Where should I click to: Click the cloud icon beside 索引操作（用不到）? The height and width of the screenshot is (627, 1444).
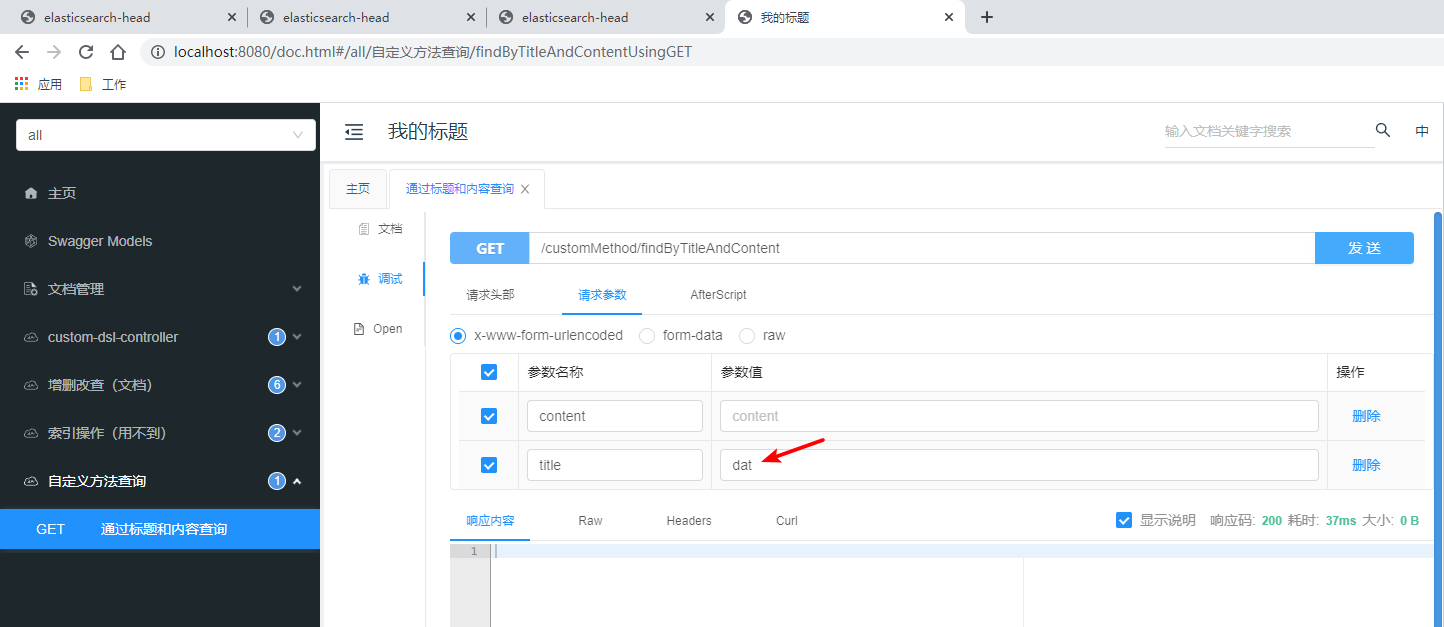[x=30, y=433]
